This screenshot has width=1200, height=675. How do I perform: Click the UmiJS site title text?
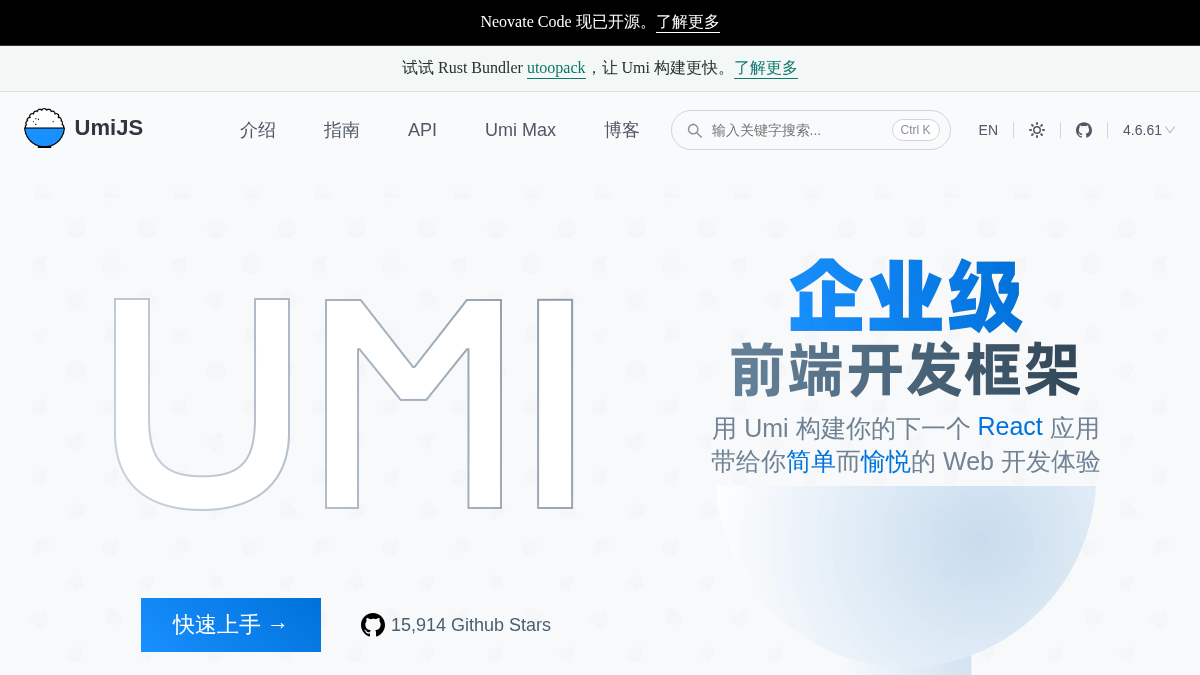109,128
